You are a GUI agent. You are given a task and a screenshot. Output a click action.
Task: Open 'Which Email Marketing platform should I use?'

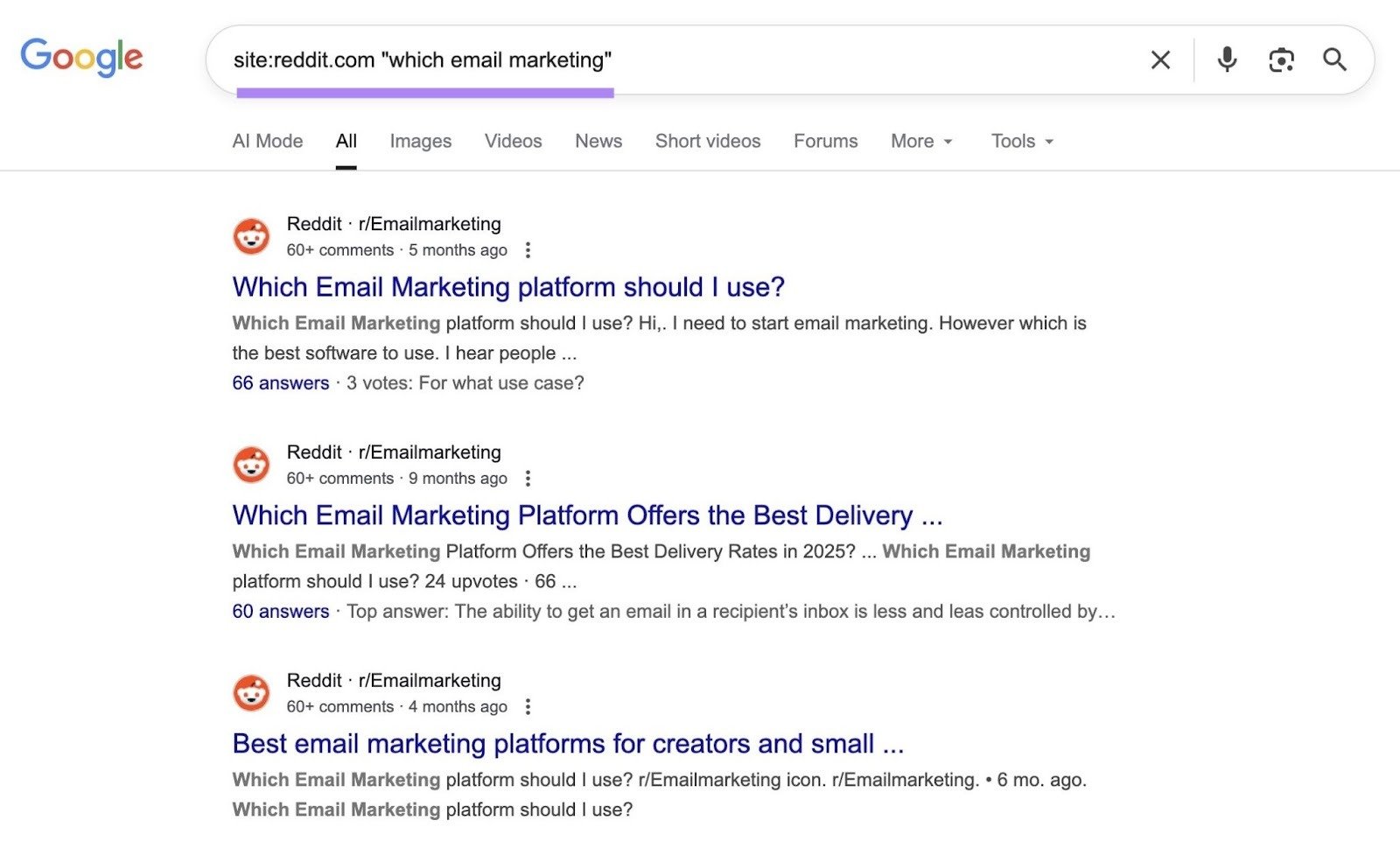tap(508, 286)
